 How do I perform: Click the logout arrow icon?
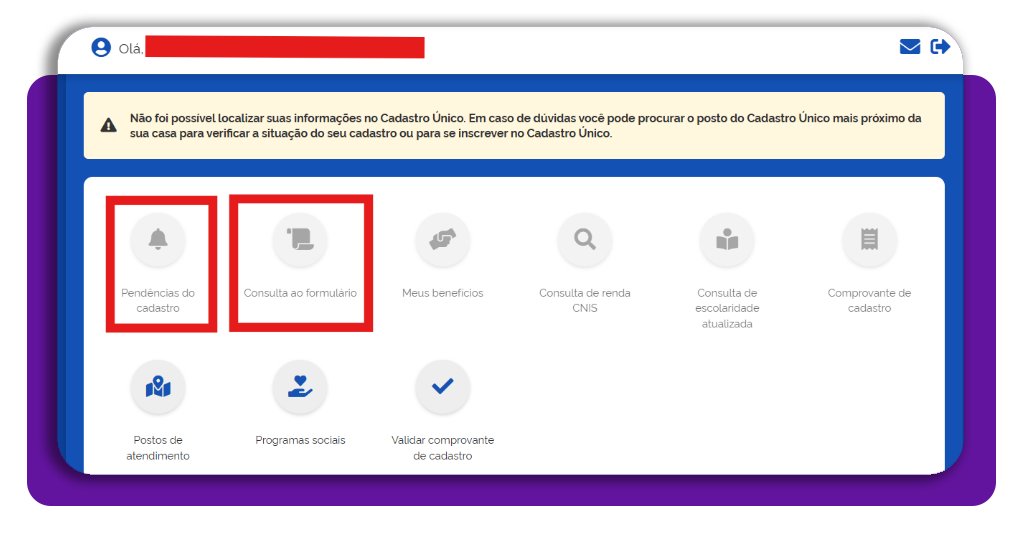tap(940, 46)
